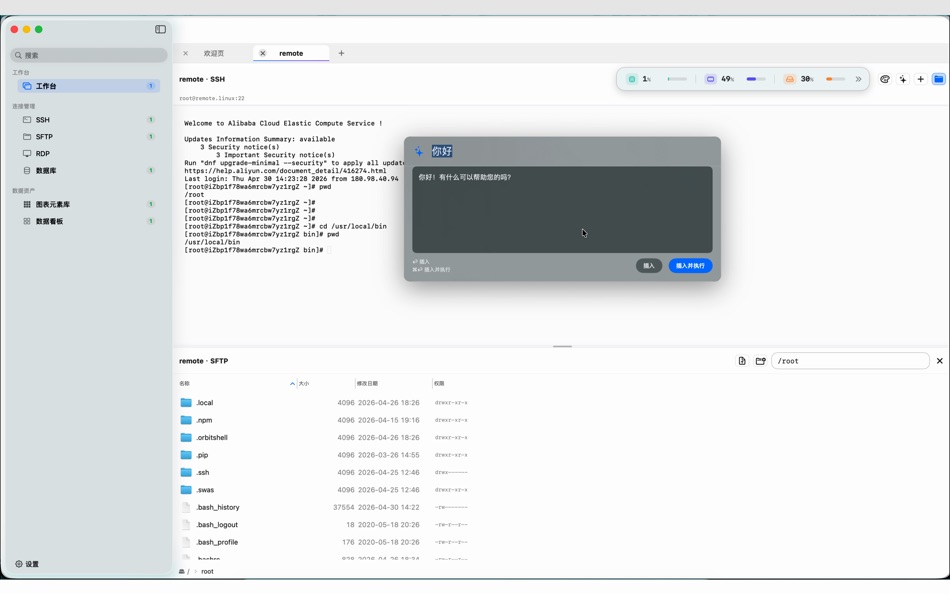Click the 37554 size cell
The width and height of the screenshot is (950, 594).
pyautogui.click(x=344, y=507)
